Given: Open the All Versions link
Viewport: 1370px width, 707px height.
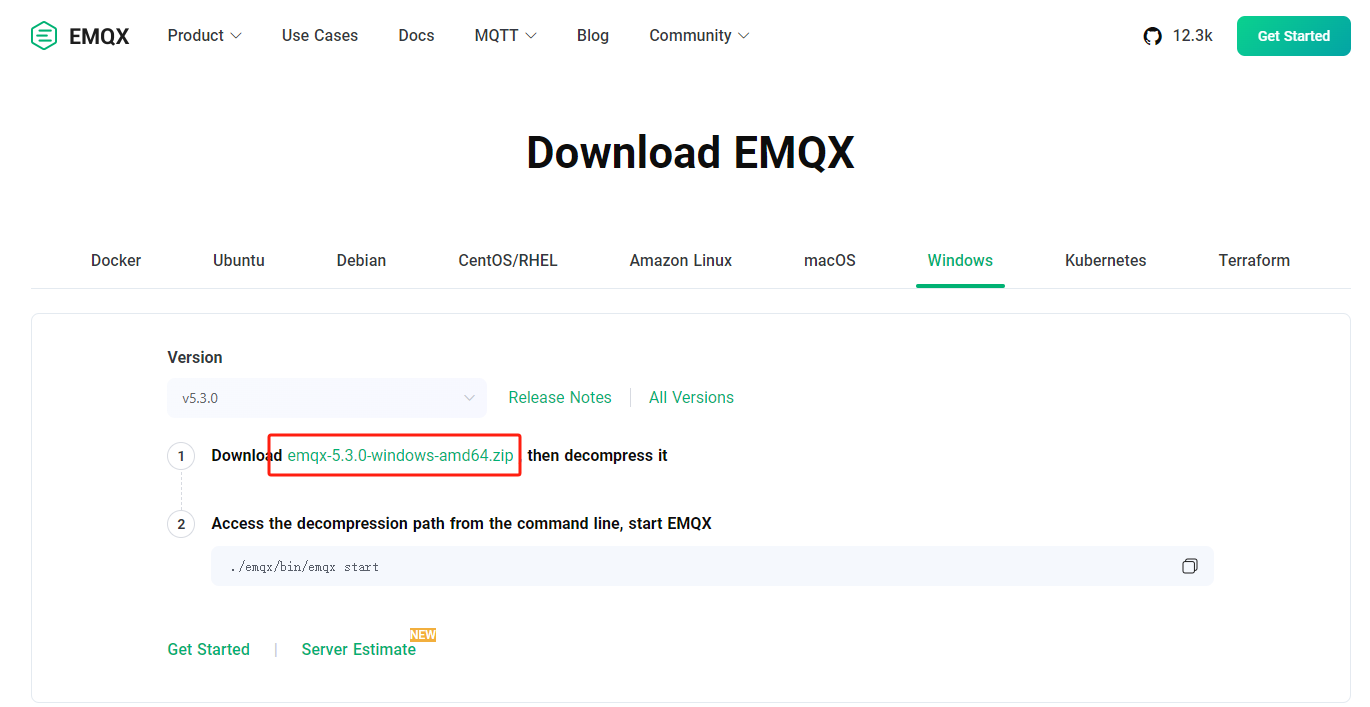Looking at the screenshot, I should pos(691,397).
